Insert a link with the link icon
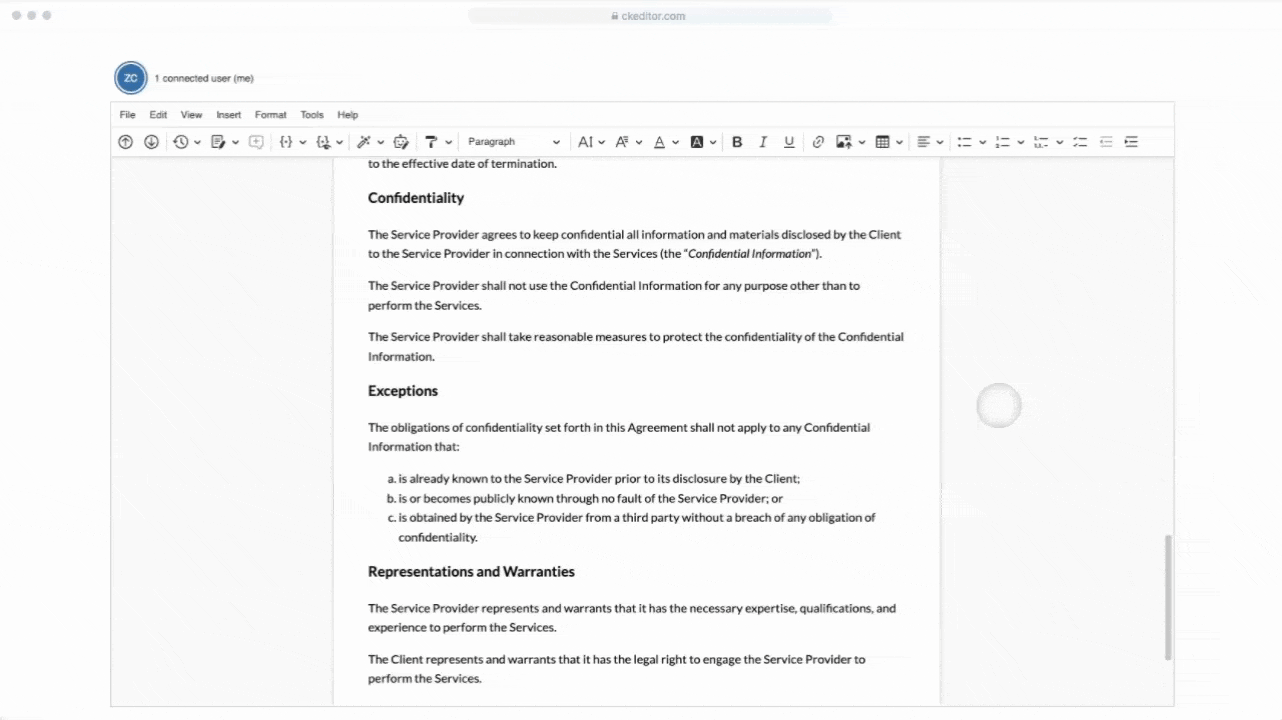This screenshot has width=1282, height=720. (x=818, y=142)
